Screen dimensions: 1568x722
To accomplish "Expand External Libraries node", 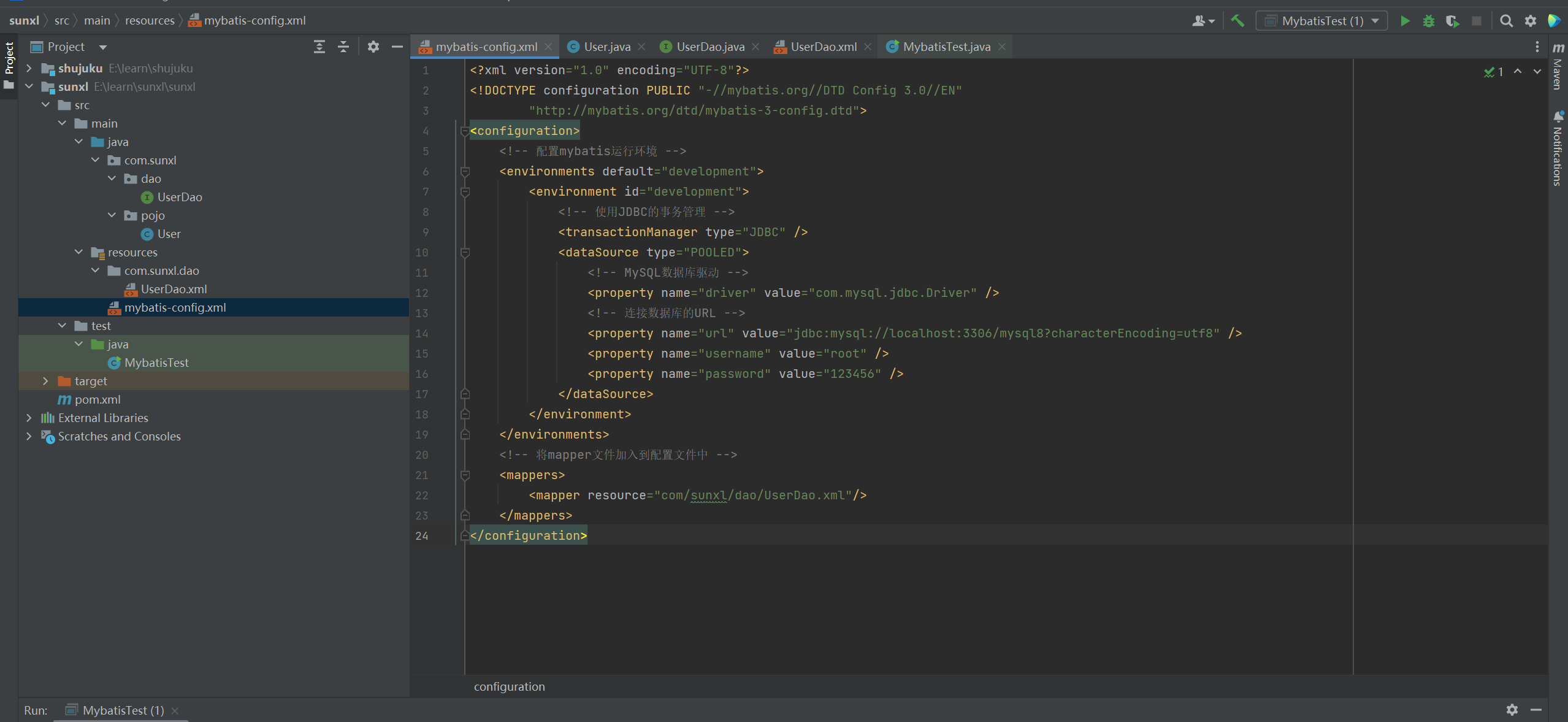I will click(x=29, y=418).
